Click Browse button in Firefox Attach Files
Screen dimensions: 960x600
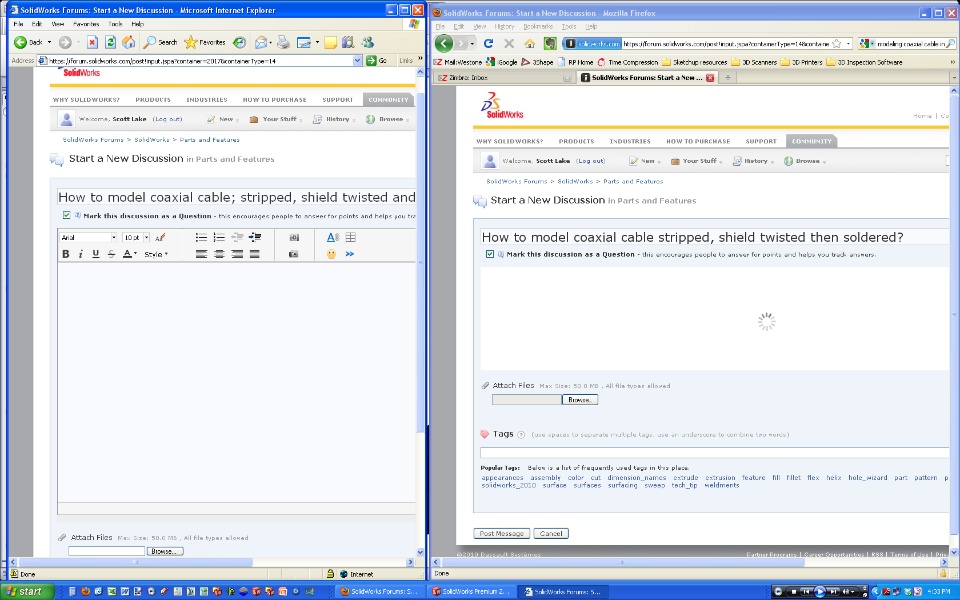pyautogui.click(x=580, y=400)
